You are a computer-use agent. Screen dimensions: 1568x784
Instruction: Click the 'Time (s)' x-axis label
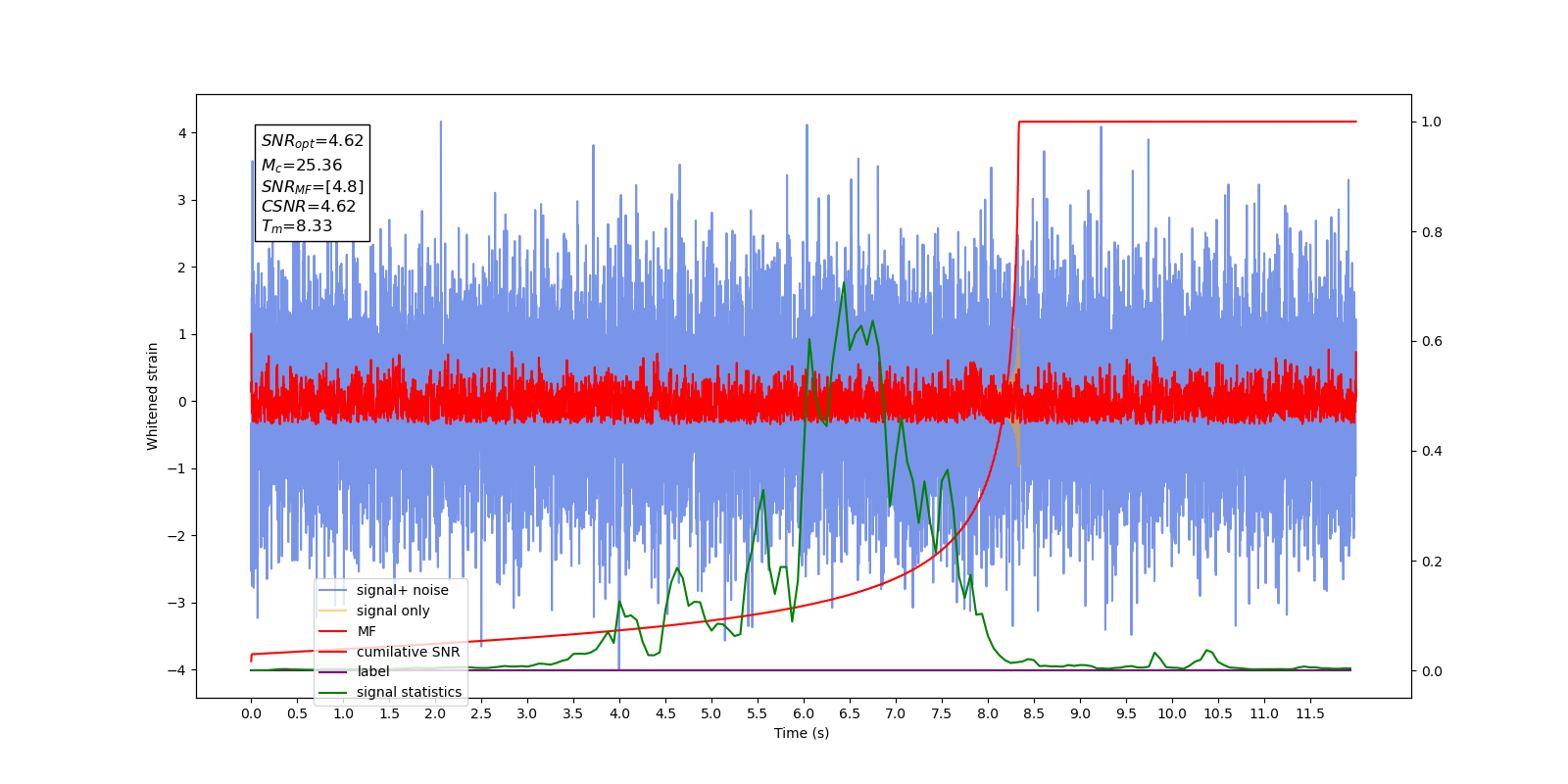click(802, 733)
